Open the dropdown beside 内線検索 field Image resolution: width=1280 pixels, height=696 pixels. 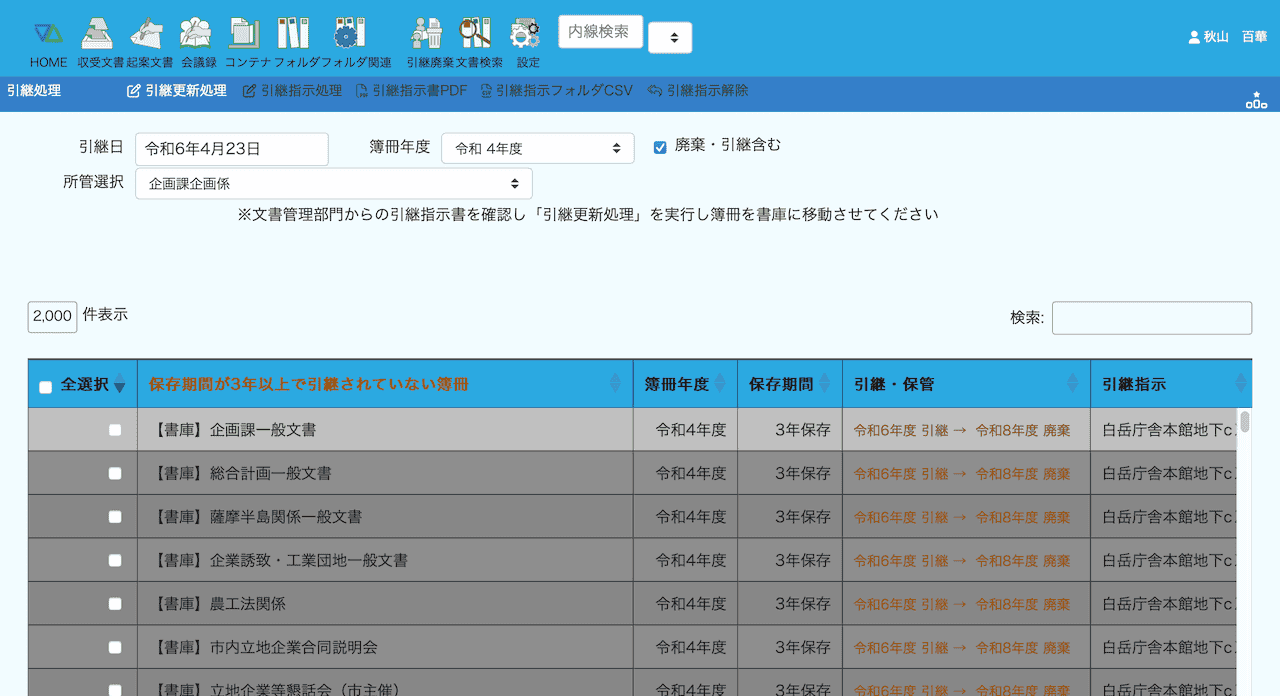coord(670,38)
